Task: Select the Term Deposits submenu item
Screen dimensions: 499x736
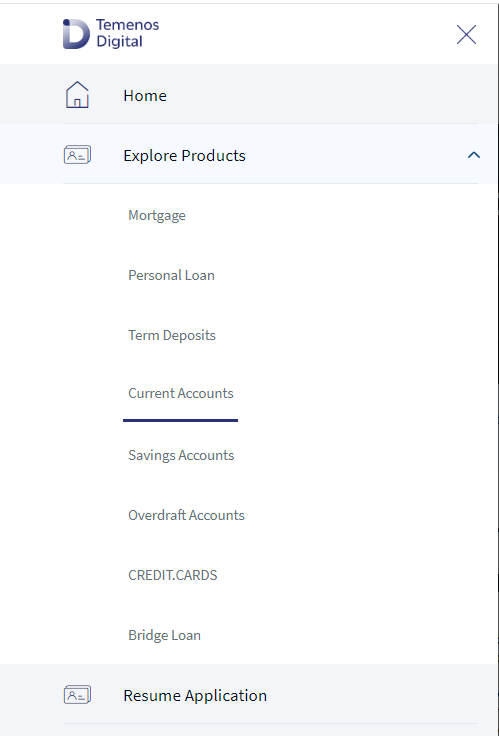Action: (x=172, y=335)
